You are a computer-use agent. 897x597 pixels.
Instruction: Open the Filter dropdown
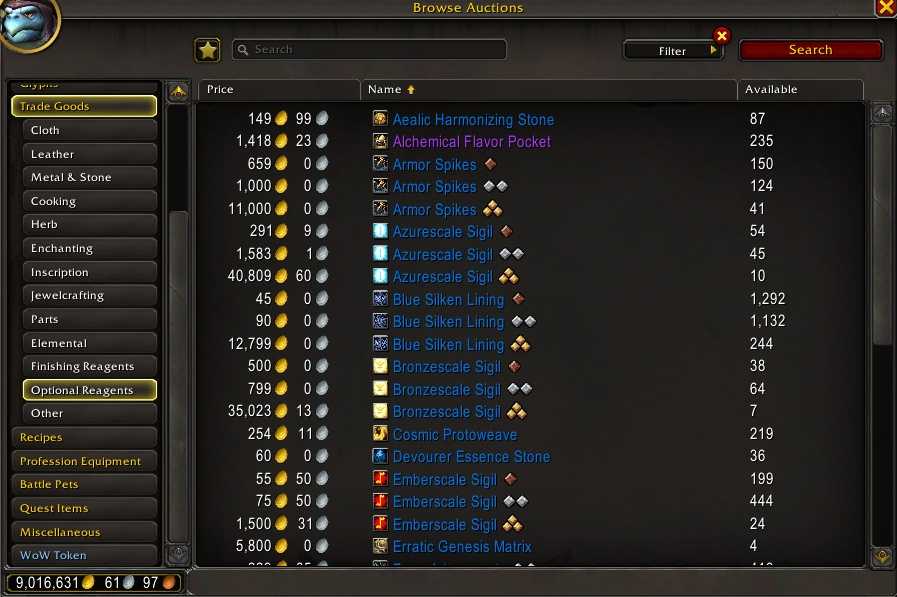coord(673,51)
